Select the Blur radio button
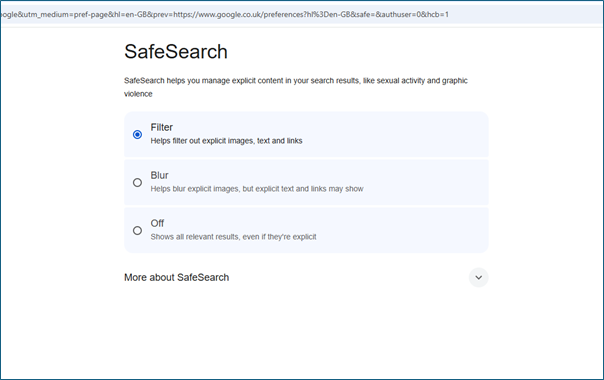The height and width of the screenshot is (380, 604). point(137,182)
